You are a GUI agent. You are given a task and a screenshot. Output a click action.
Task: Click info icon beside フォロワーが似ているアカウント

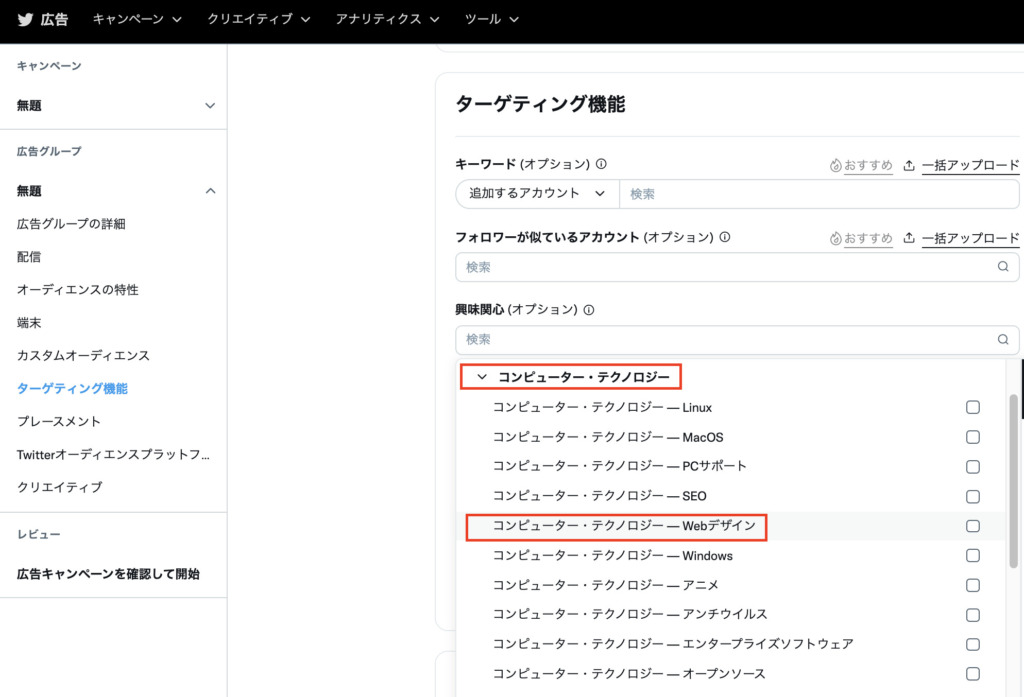point(725,238)
